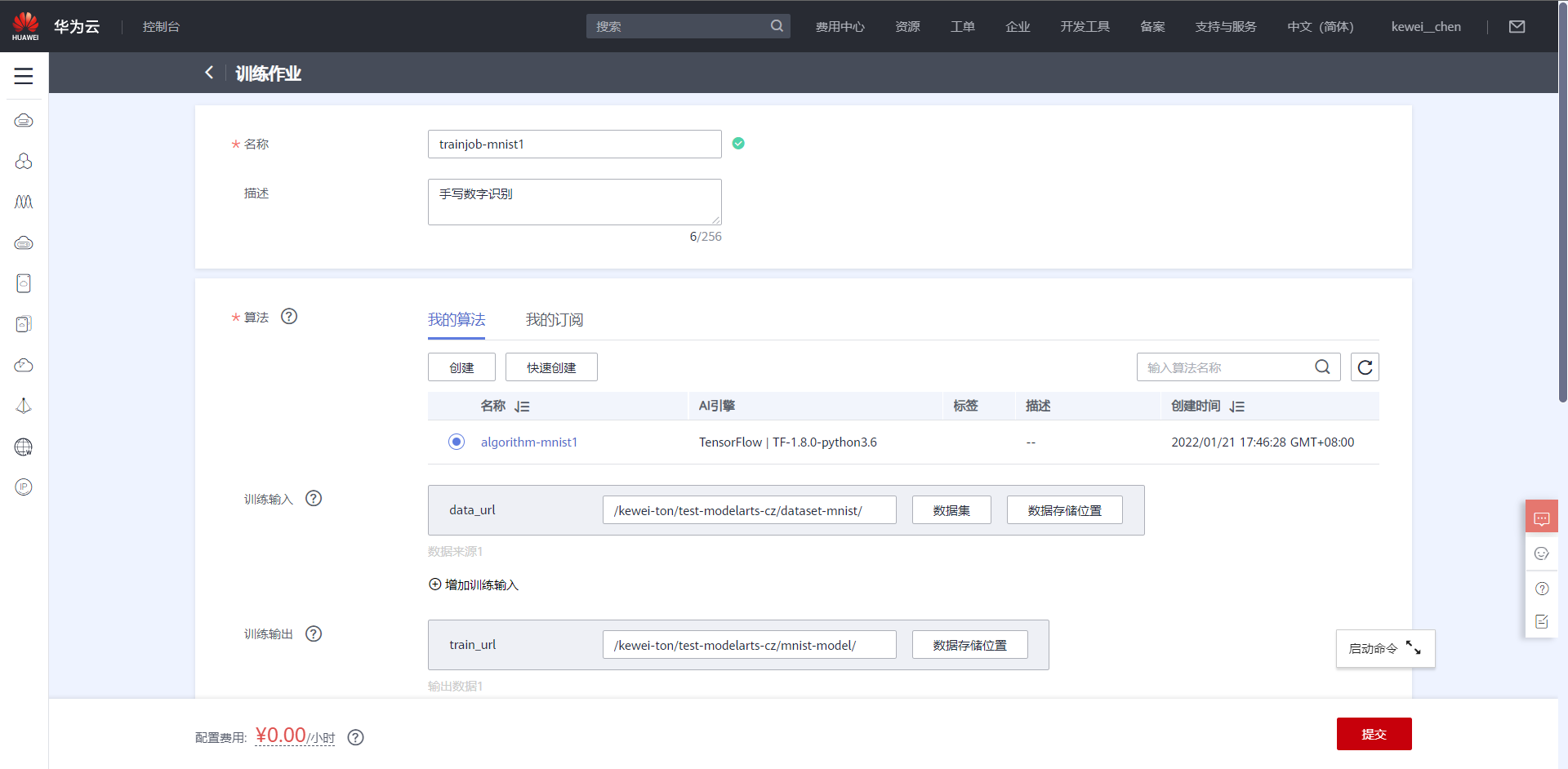Click 数据存储位置 button for data_url

point(1064,510)
